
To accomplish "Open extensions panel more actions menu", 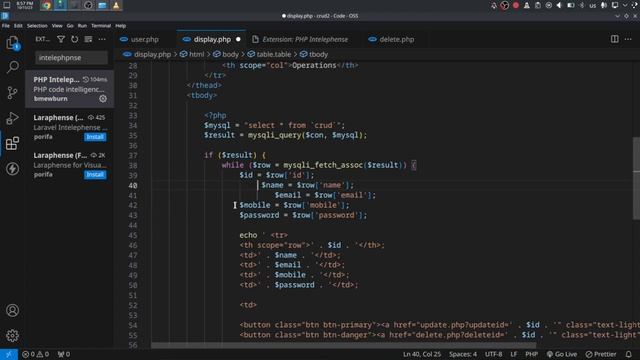I will [102, 39].
